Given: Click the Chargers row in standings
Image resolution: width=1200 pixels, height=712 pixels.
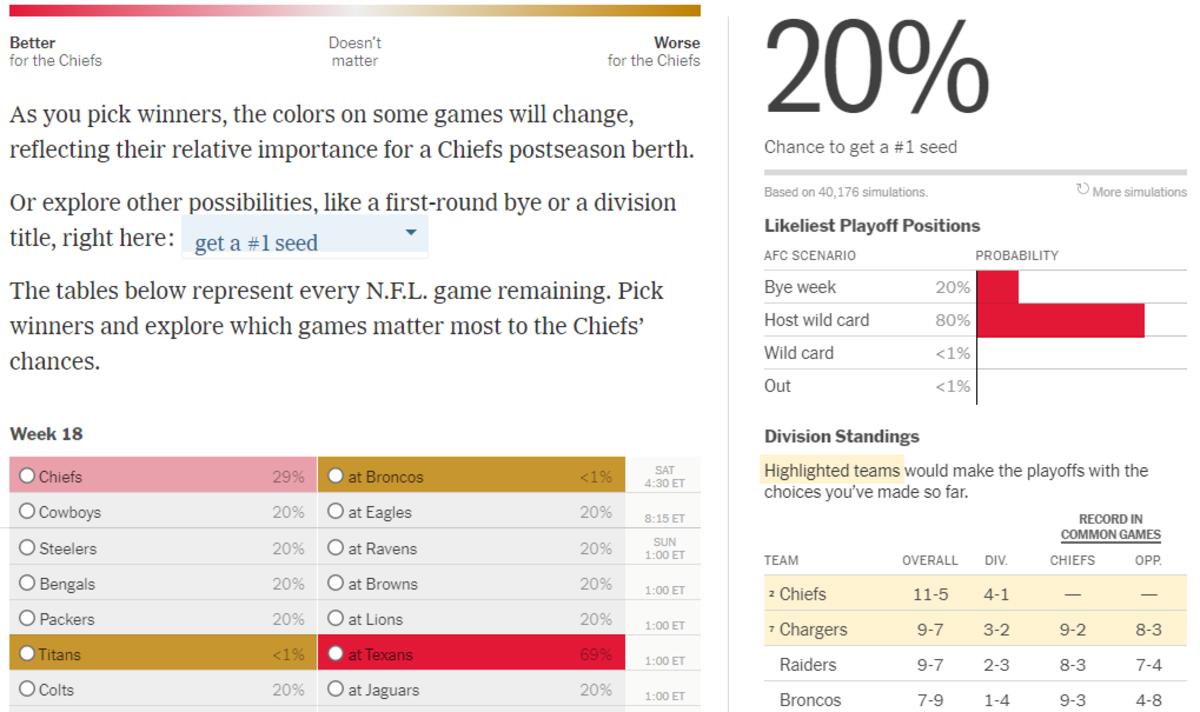Looking at the screenshot, I should [814, 629].
